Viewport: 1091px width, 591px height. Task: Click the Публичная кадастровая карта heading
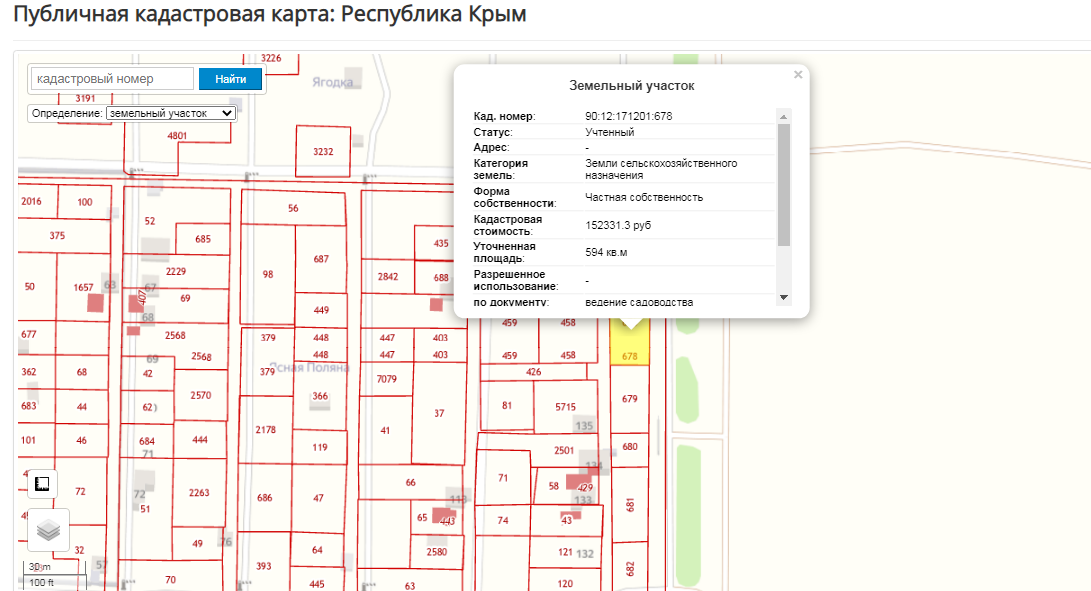pos(270,13)
